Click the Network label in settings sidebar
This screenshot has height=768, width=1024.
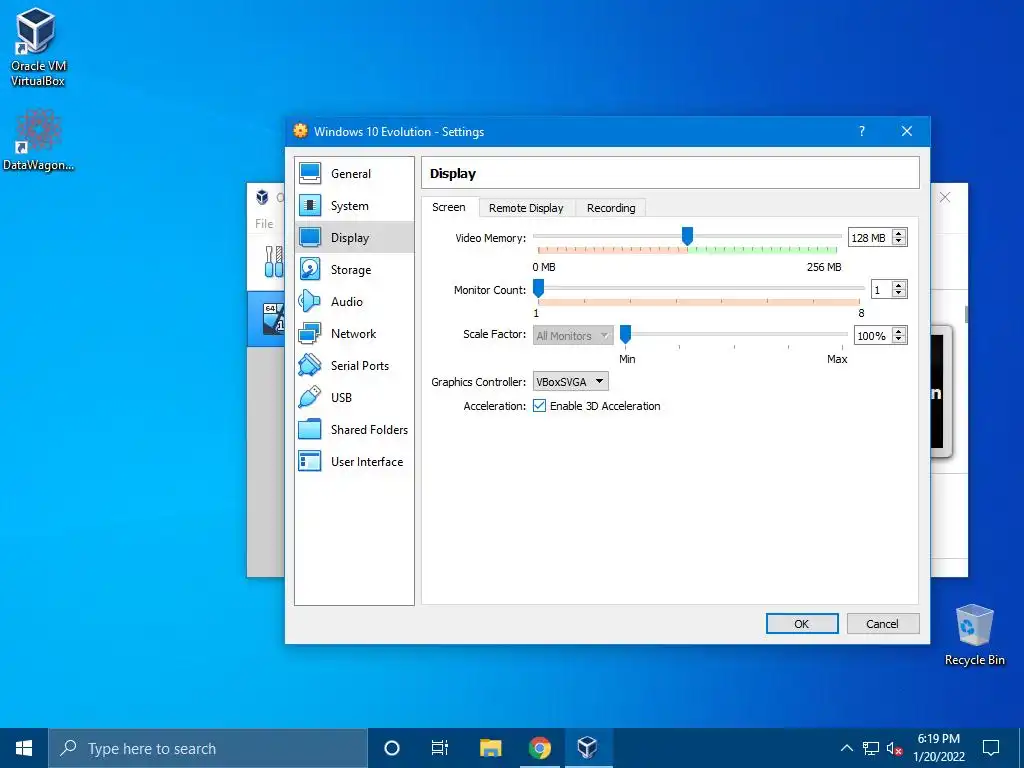(353, 334)
